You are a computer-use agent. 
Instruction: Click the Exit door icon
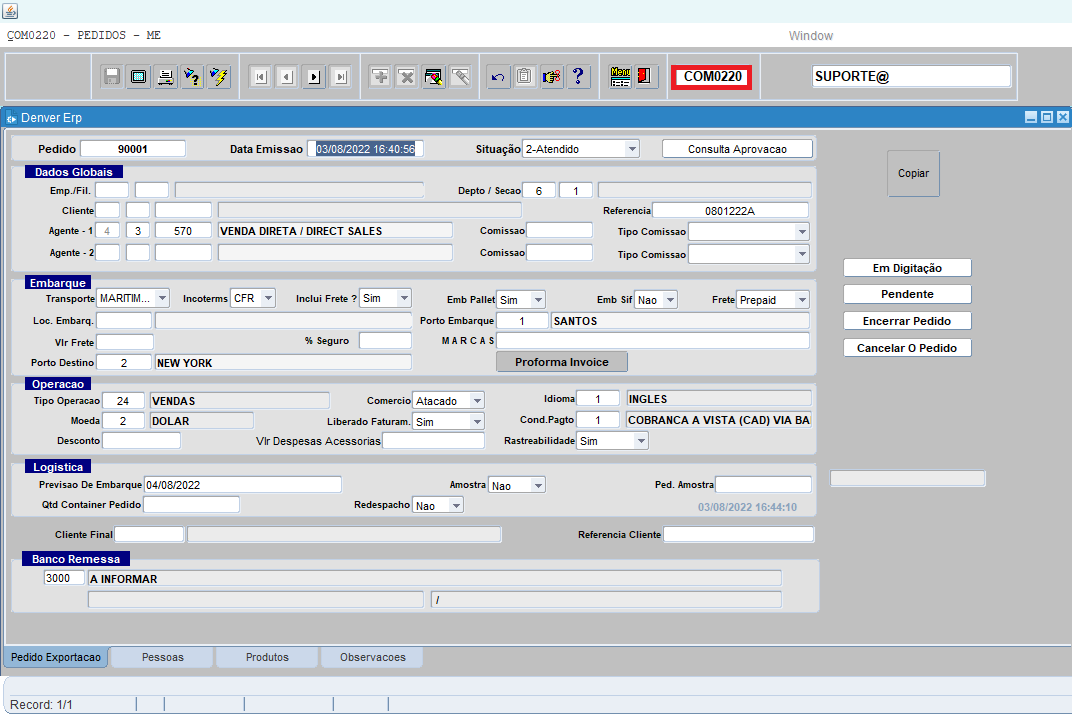[x=646, y=76]
